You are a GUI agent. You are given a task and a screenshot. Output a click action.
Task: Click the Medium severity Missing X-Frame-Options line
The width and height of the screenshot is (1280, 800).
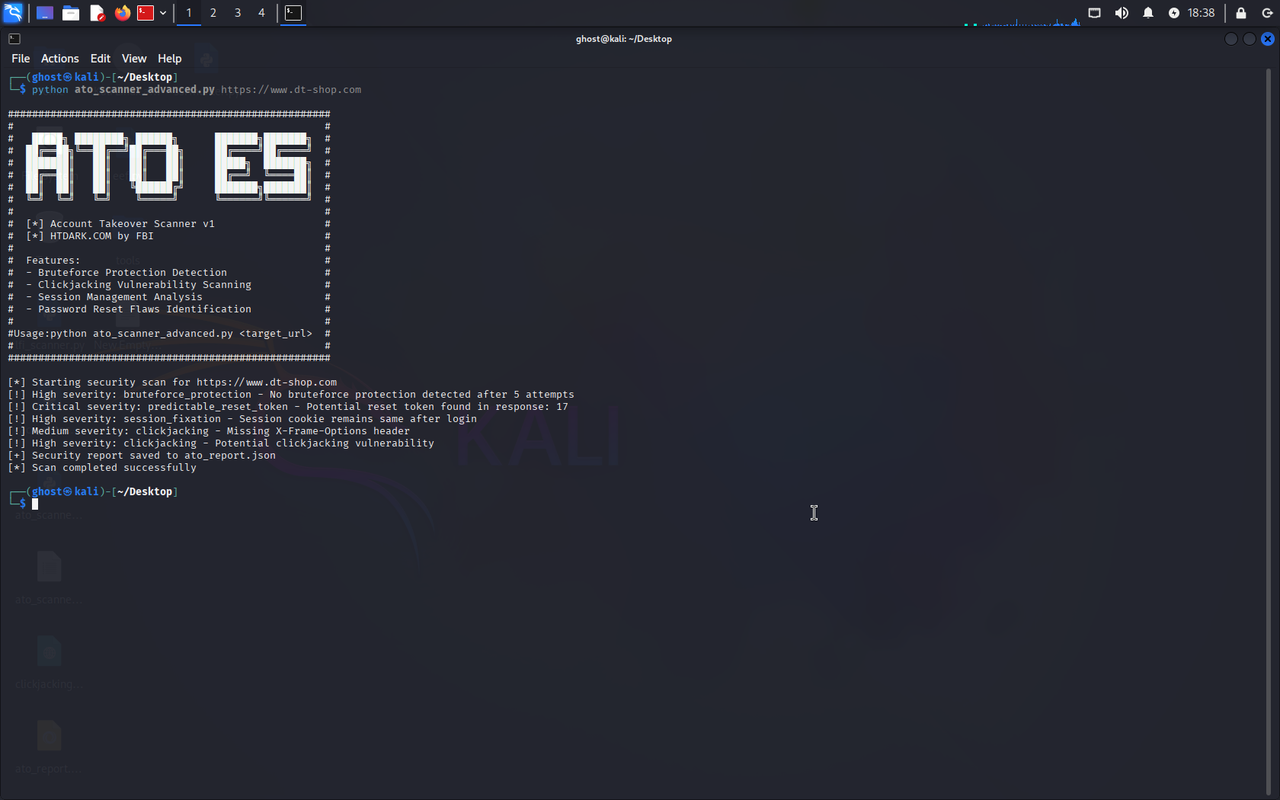[x=208, y=431]
